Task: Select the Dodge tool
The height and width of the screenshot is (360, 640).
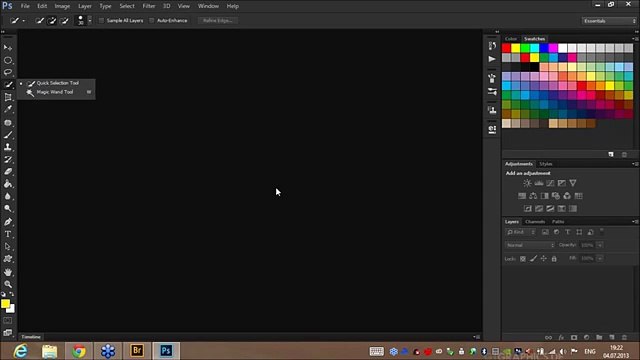Action: 8,209
